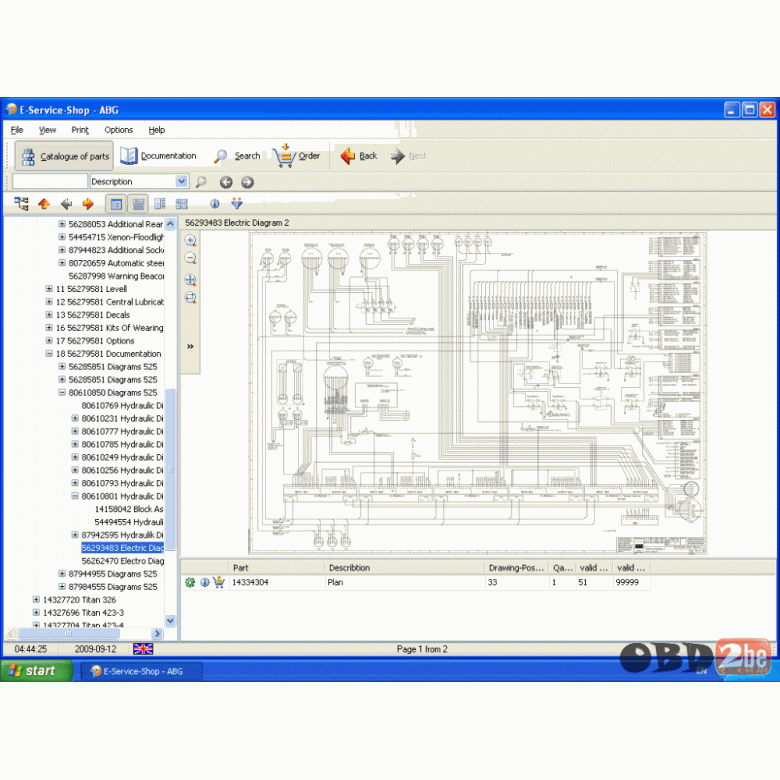Screen dimensions: 780x780
Task: Click the next result round arrow
Action: pyautogui.click(x=247, y=182)
